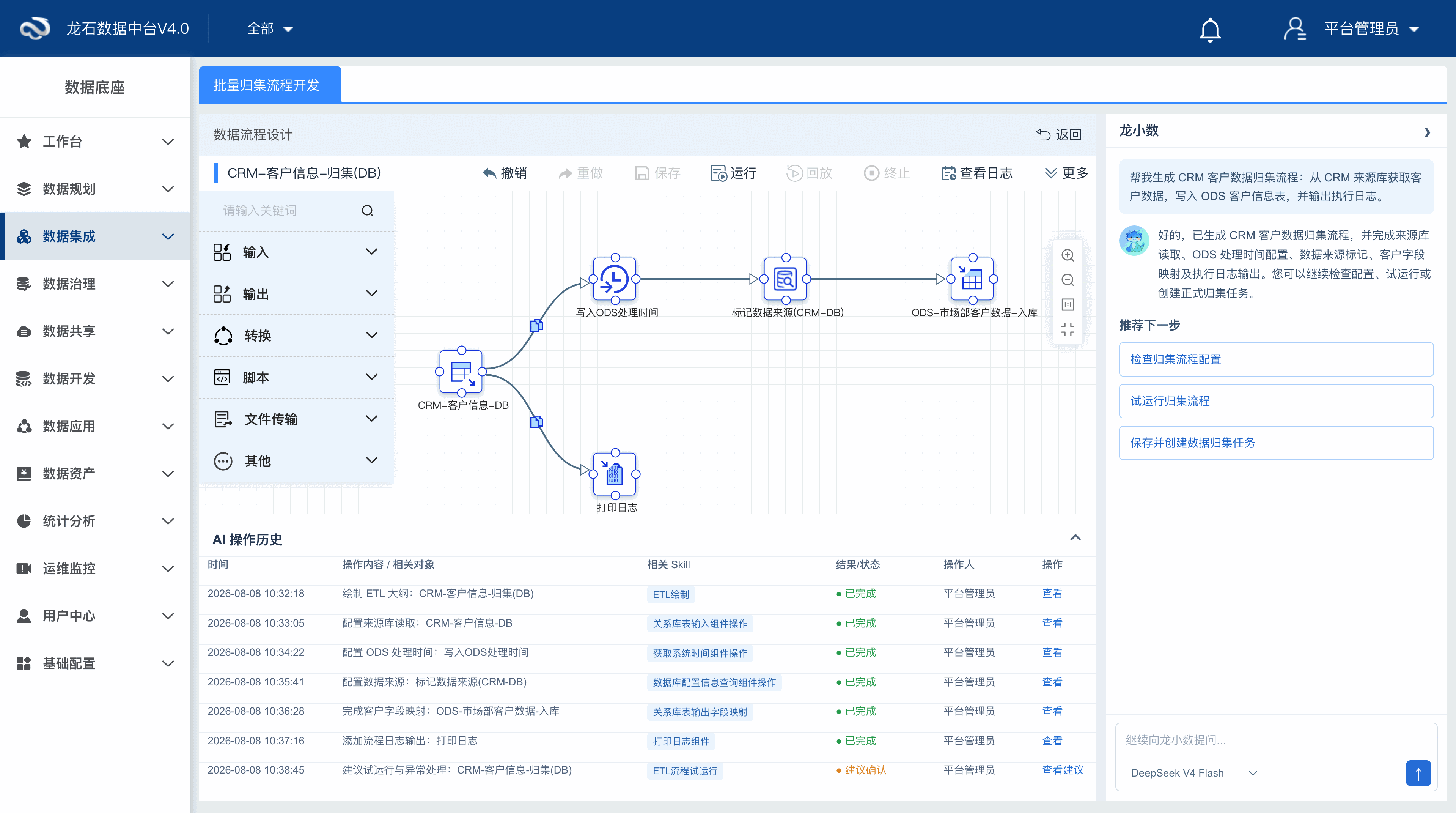Click the send arrow button in chat
The height and width of the screenshot is (813, 1456).
tap(1418, 773)
